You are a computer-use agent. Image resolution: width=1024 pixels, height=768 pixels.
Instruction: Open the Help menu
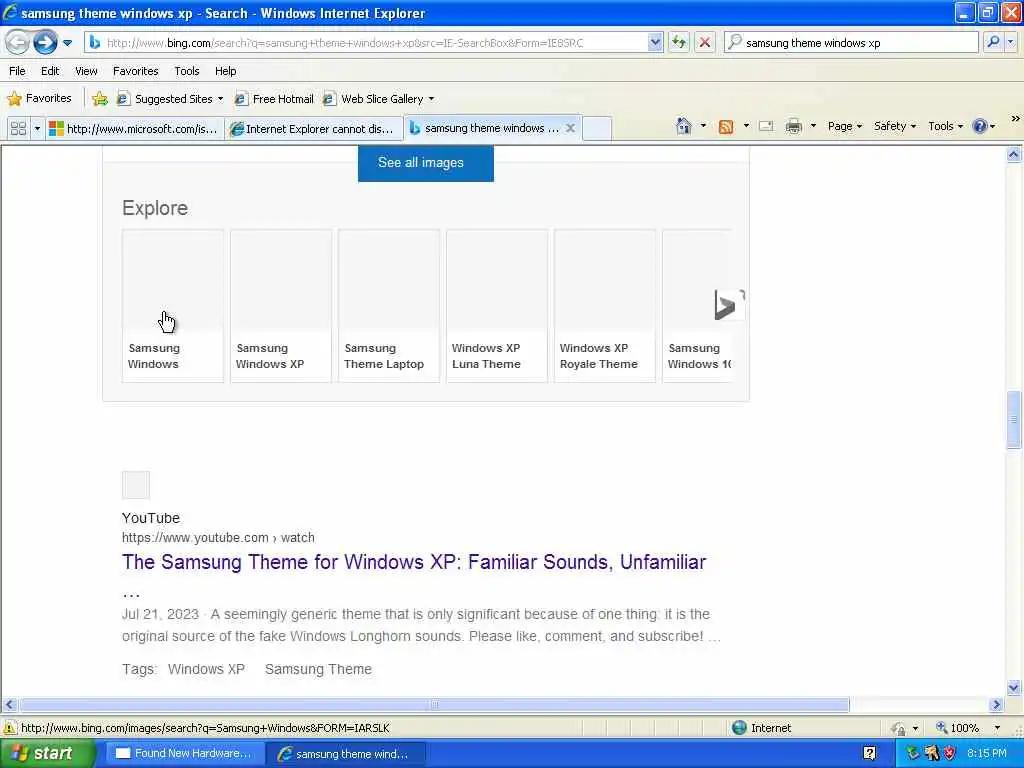click(x=225, y=71)
